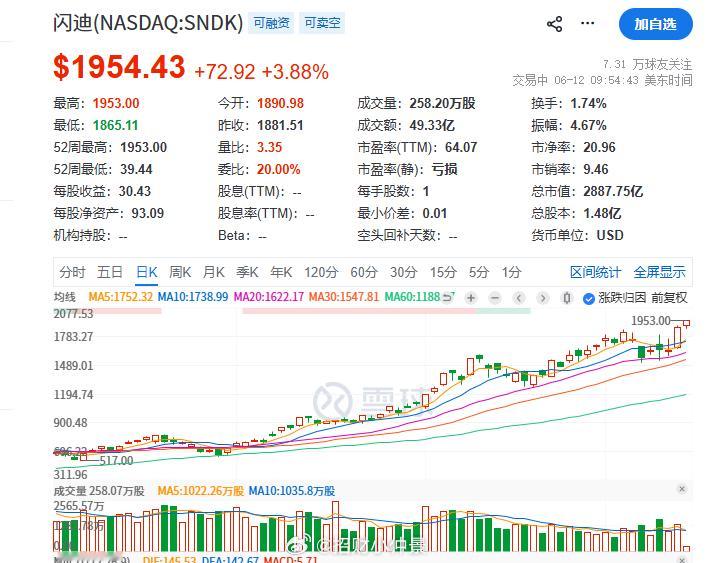
Task: Click the 货币单位 USD value
Action: click(x=610, y=235)
